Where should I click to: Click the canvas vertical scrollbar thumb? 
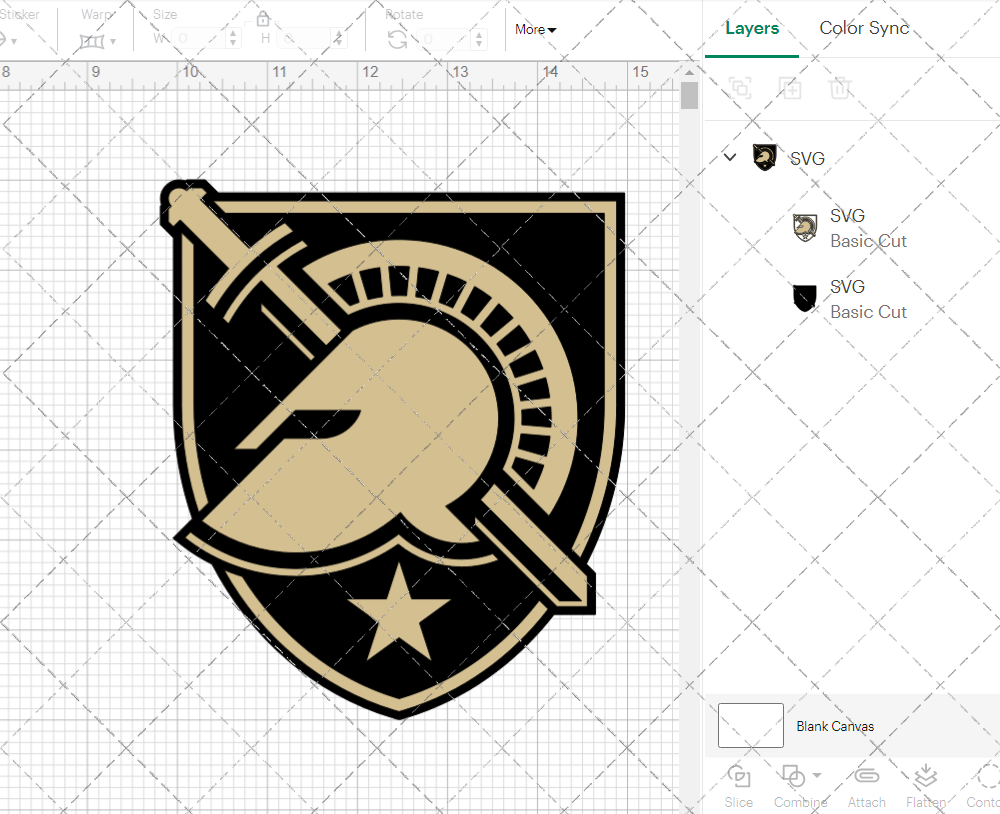pyautogui.click(x=689, y=96)
